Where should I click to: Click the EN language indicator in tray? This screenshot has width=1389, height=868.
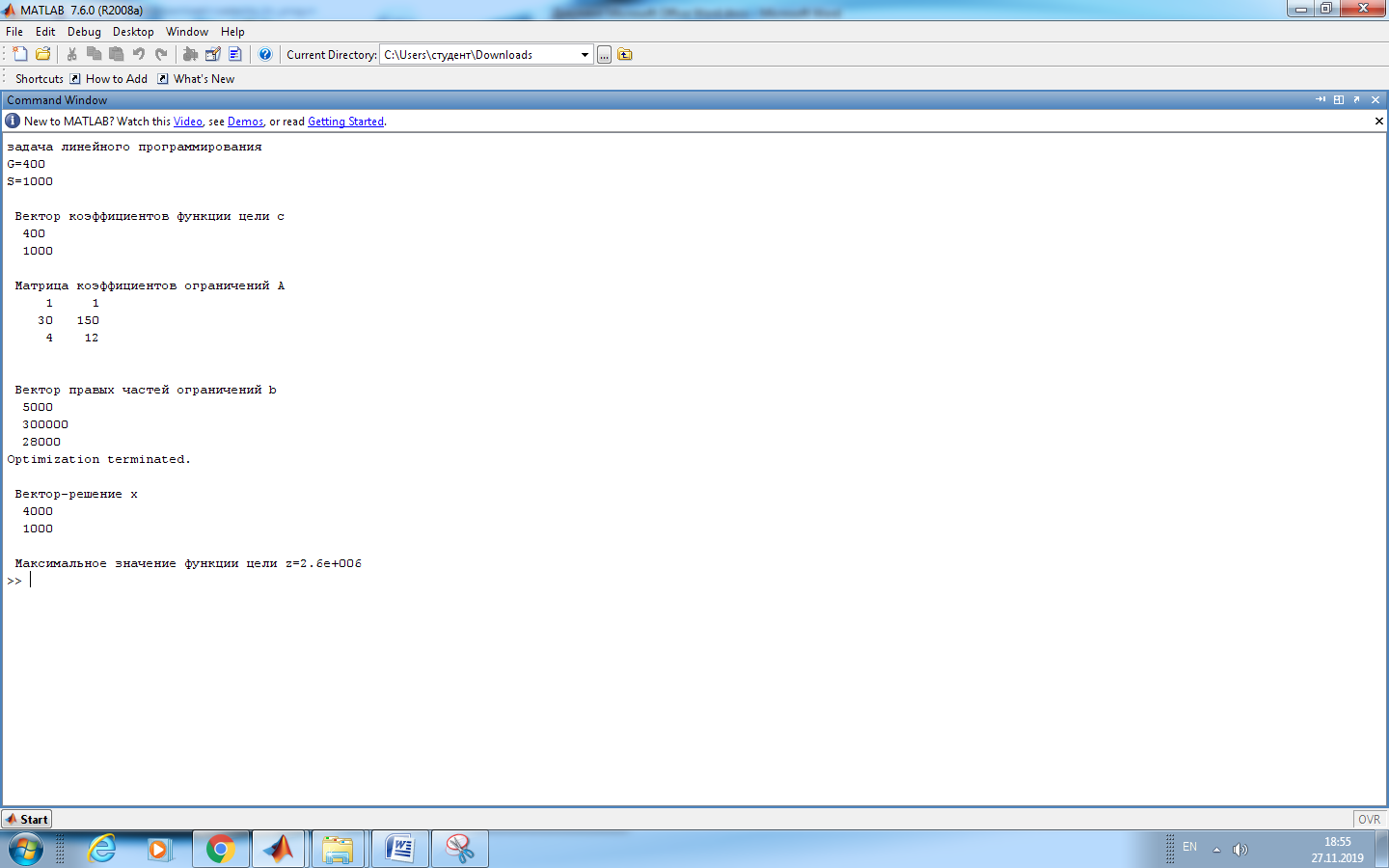point(1189,847)
